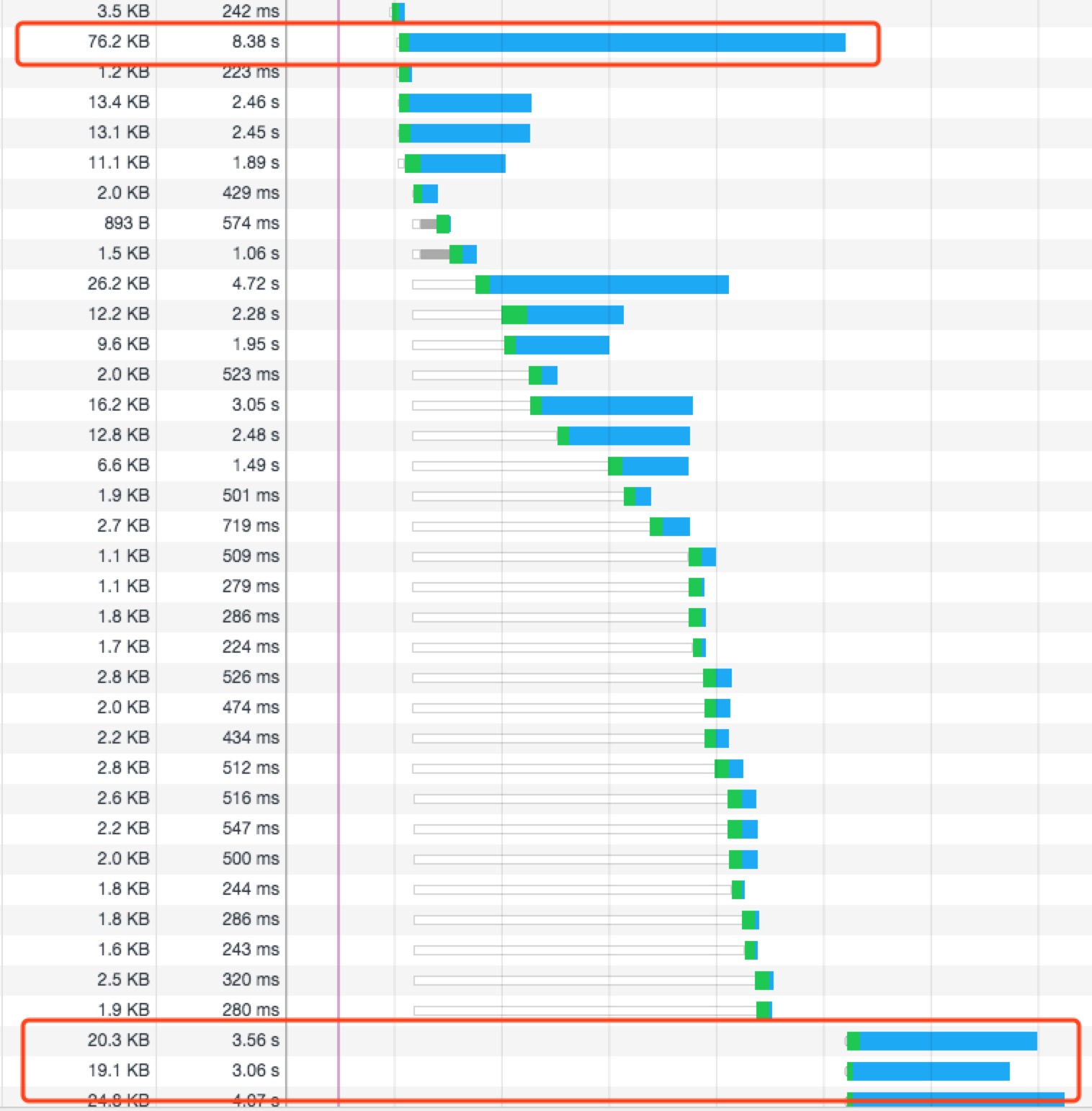
Task: Click the 19.1 KB request's waterfall bar
Action: click(x=930, y=1071)
